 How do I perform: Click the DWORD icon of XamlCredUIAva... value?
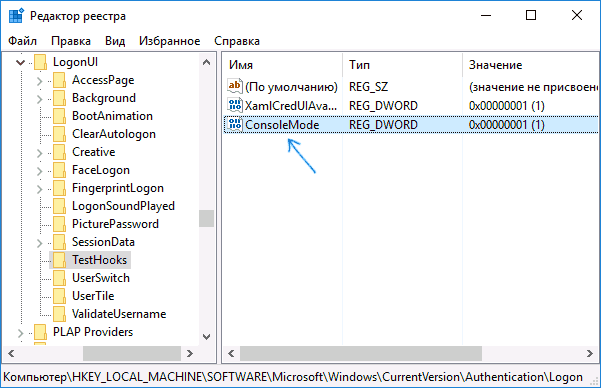(x=235, y=105)
